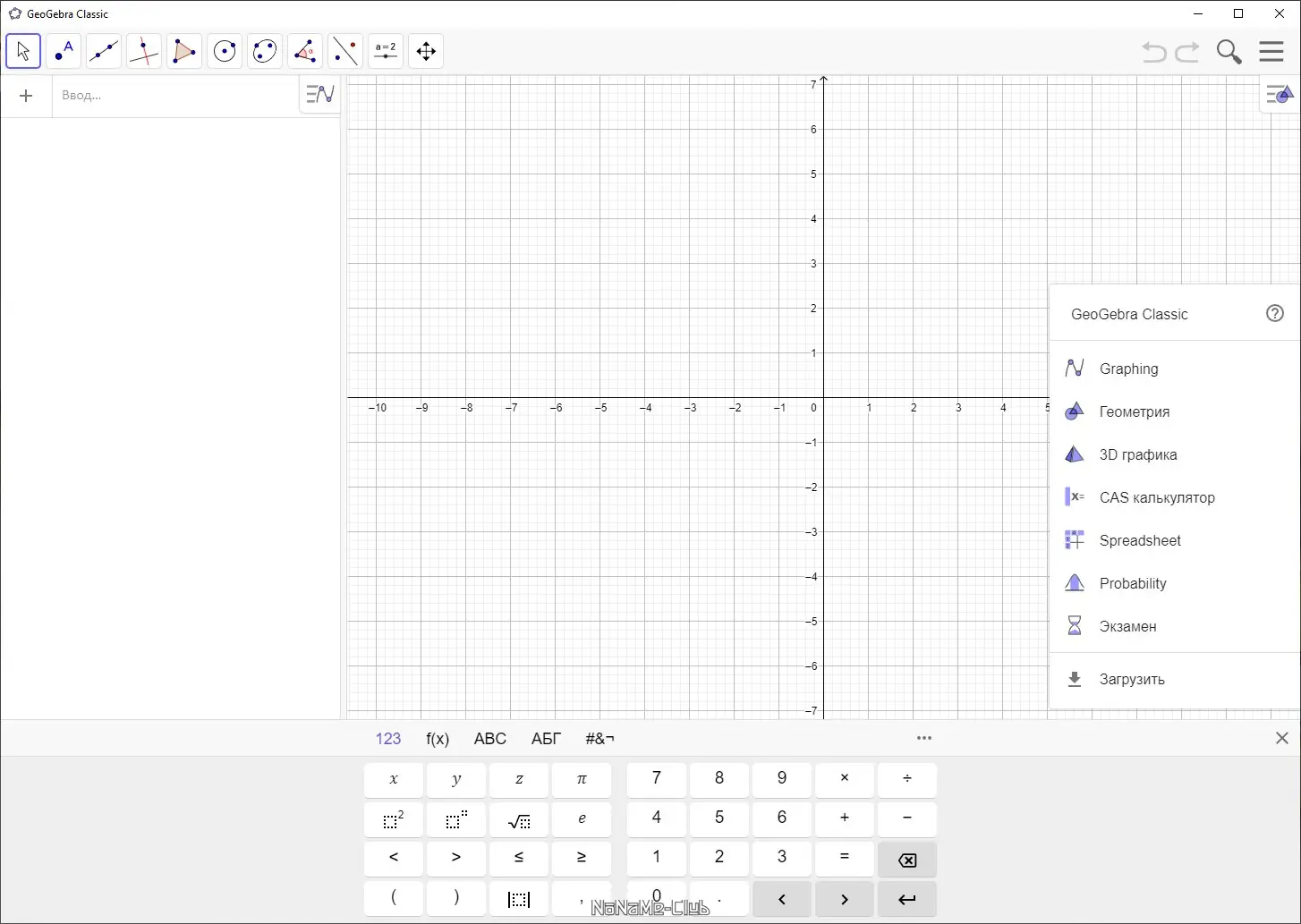Viewport: 1301px width, 924px height.
Task: Select the Perpendicular Line tool
Action: coord(144,51)
